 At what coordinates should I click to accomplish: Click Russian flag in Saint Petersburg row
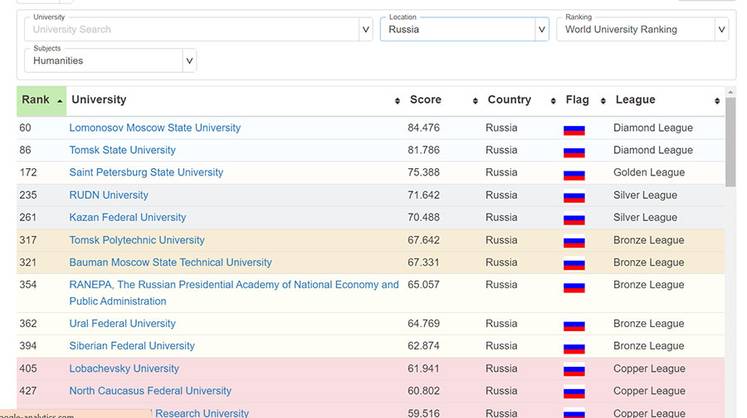point(574,174)
